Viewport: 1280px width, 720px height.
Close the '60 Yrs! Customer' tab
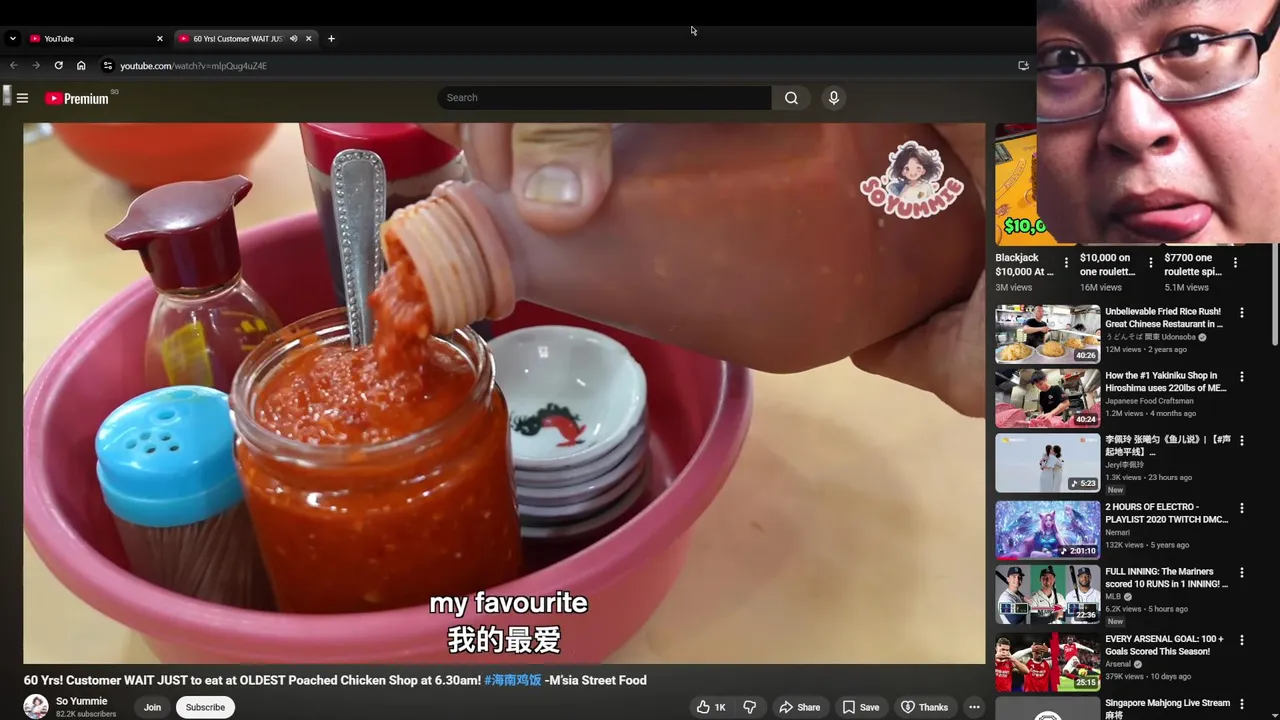(308, 38)
